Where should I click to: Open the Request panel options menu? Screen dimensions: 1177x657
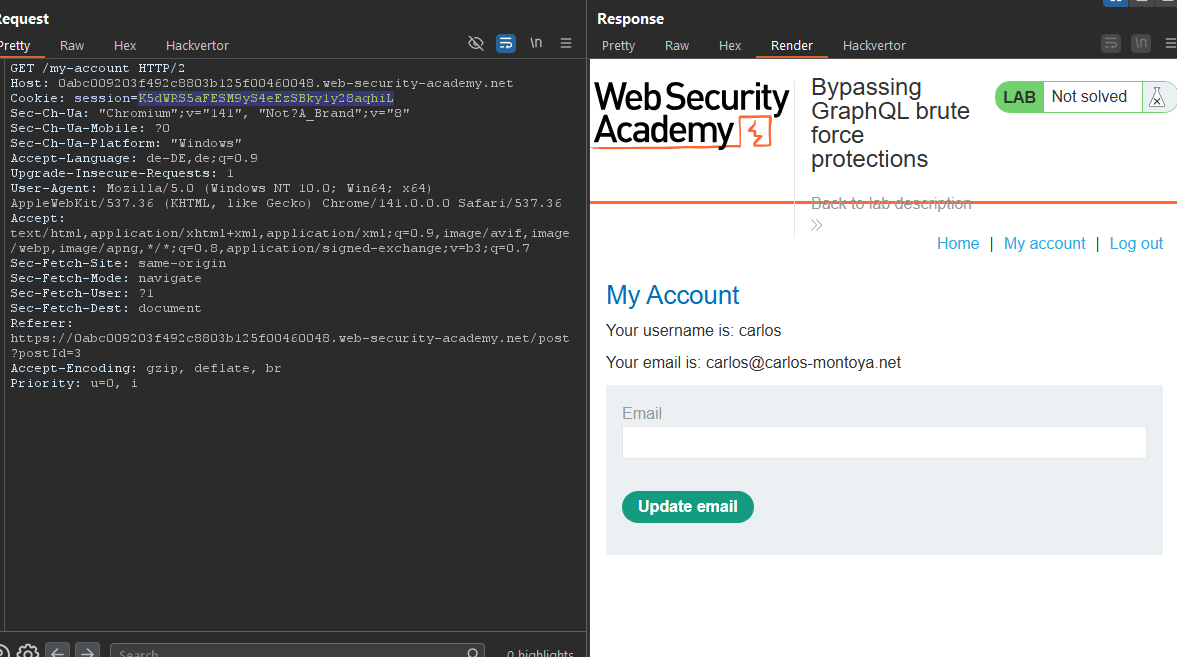[x=566, y=43]
